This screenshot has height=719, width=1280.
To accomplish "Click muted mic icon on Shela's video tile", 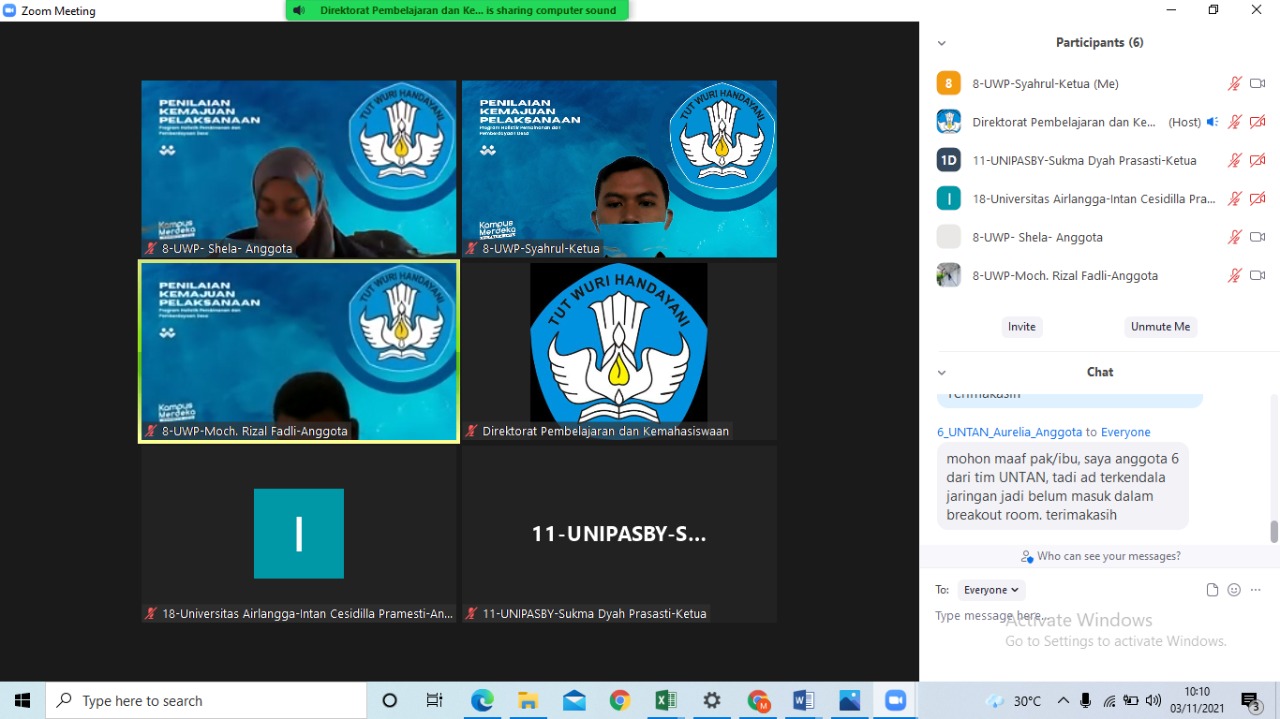I will 151,249.
